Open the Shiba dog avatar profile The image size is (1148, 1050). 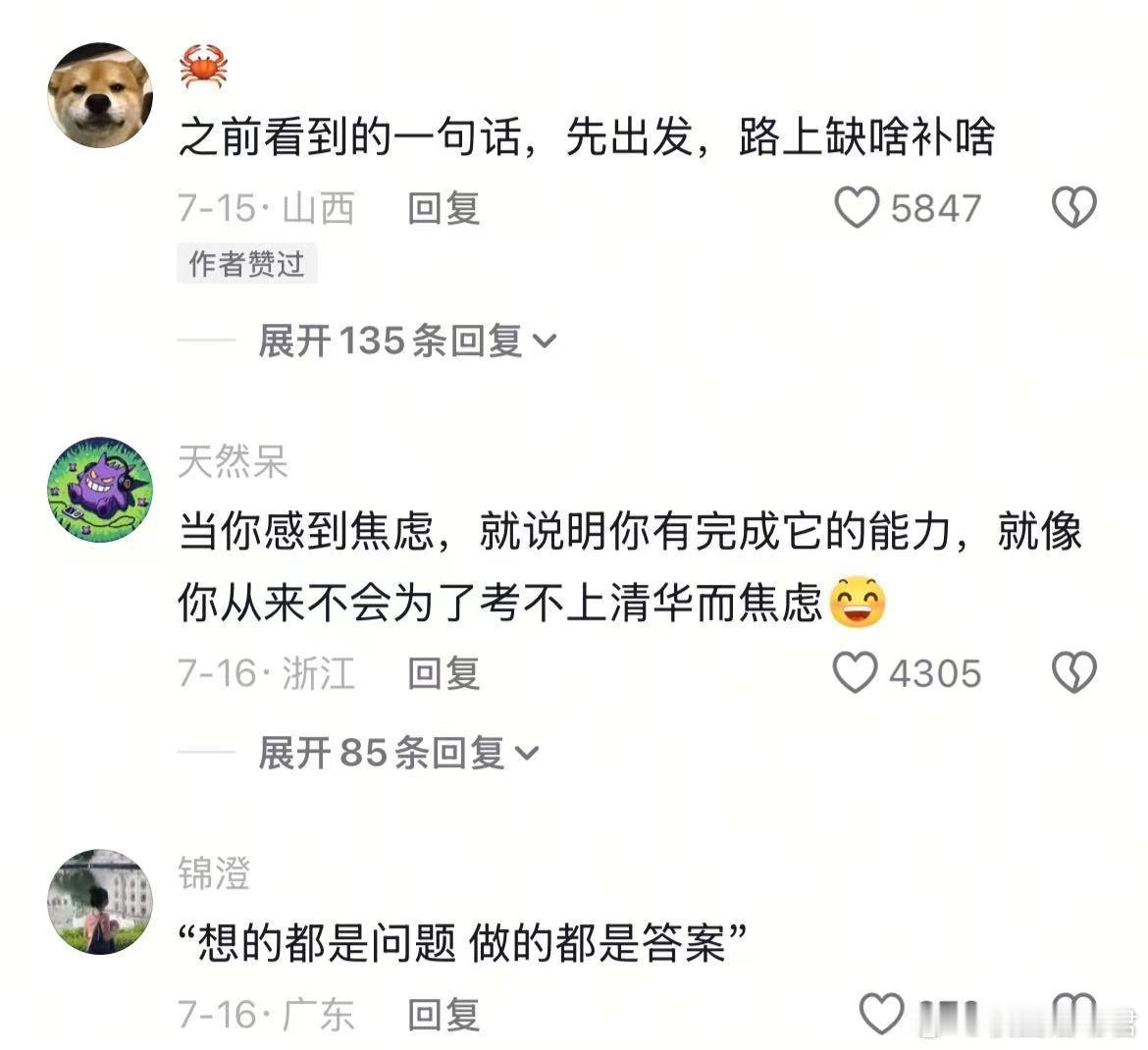(100, 95)
